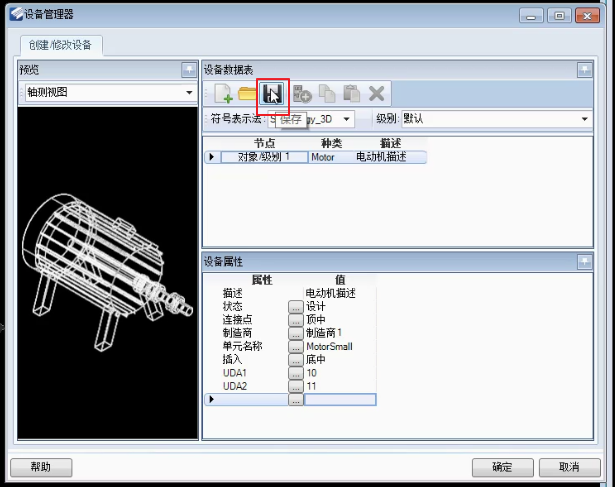This screenshot has width=615, height=487.
Task: Click ellipsis button in the empty property row
Action: point(296,400)
